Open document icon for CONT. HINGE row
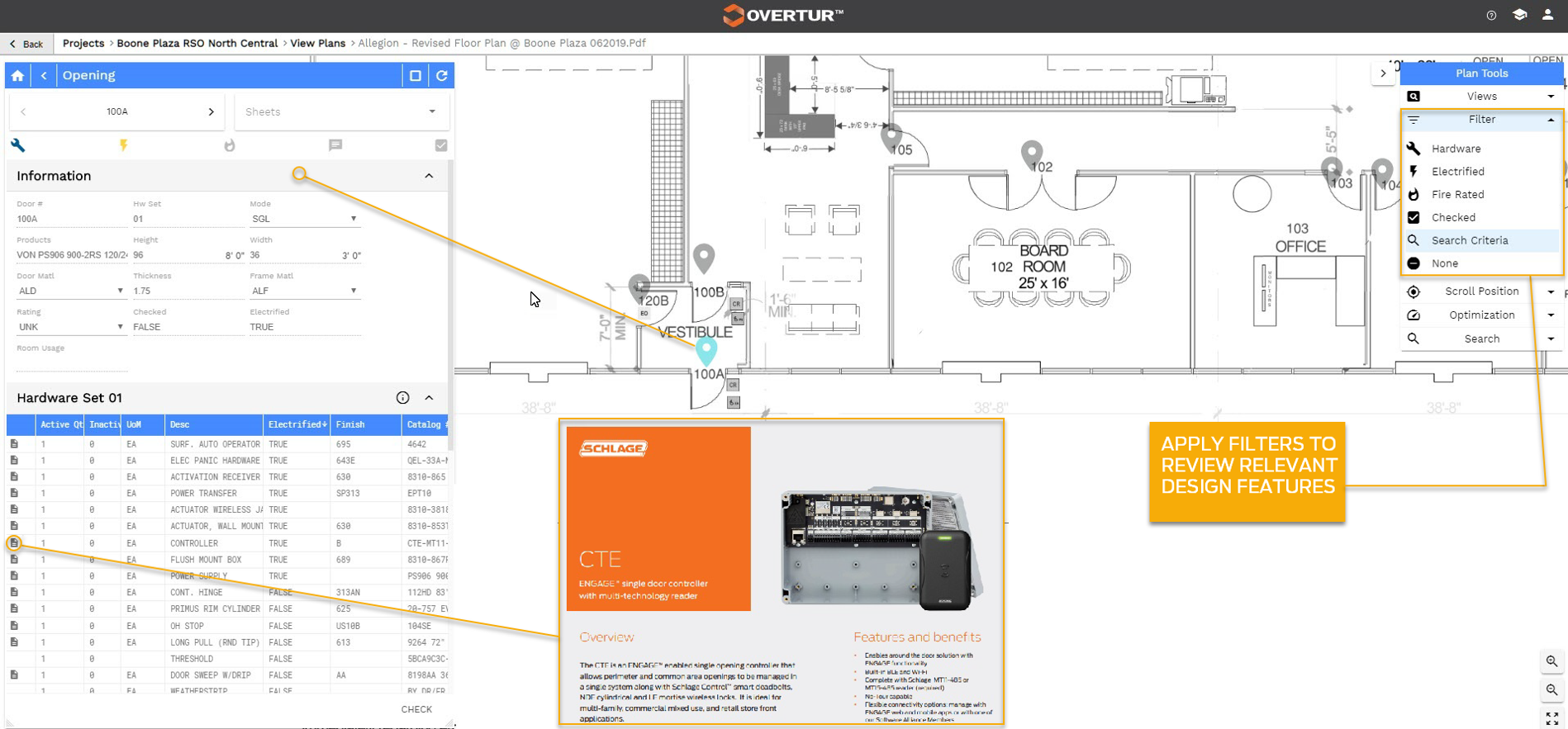The width and height of the screenshot is (1568, 729). click(x=14, y=593)
